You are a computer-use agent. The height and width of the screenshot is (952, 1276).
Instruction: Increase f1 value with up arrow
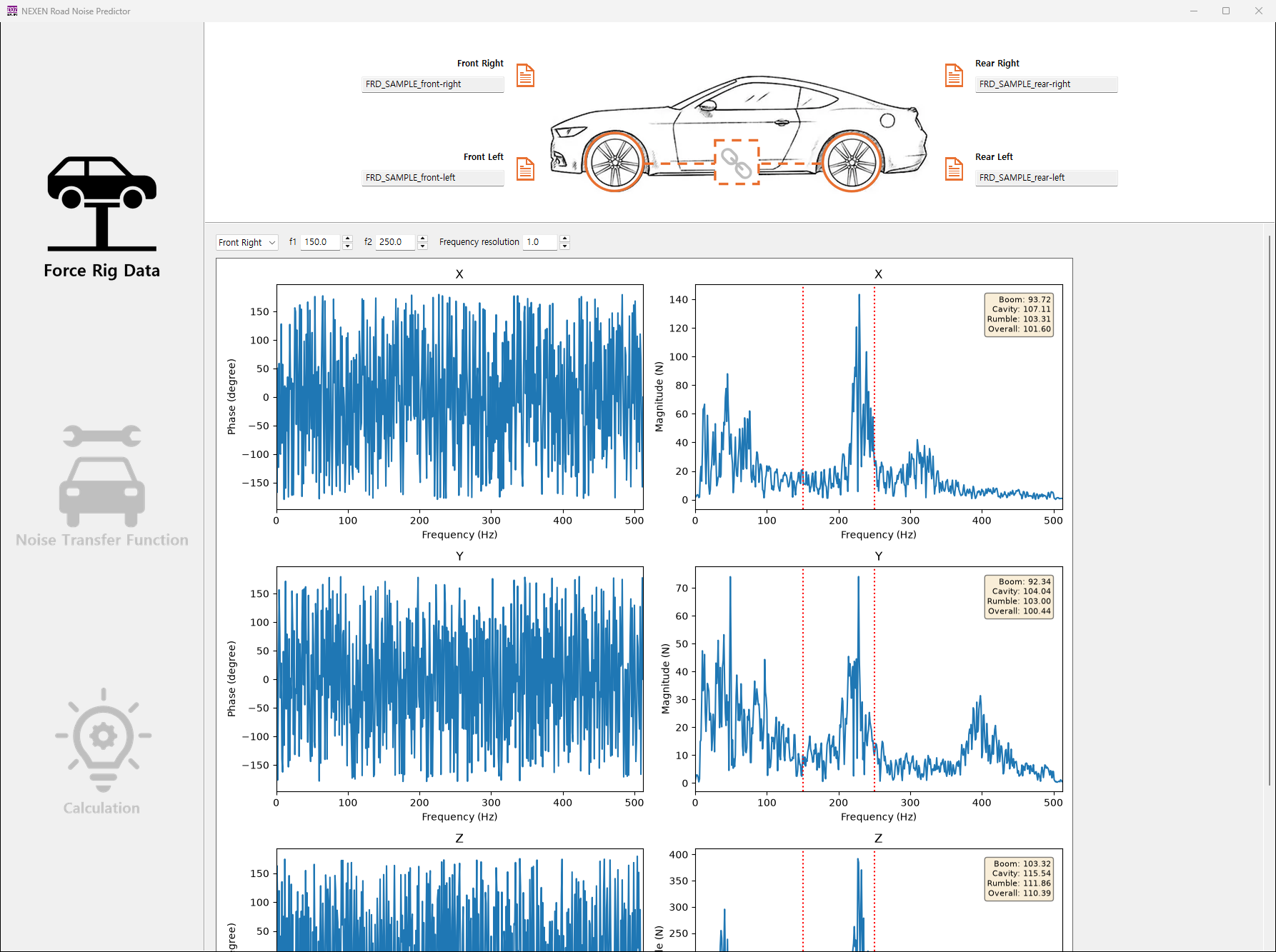click(x=348, y=238)
